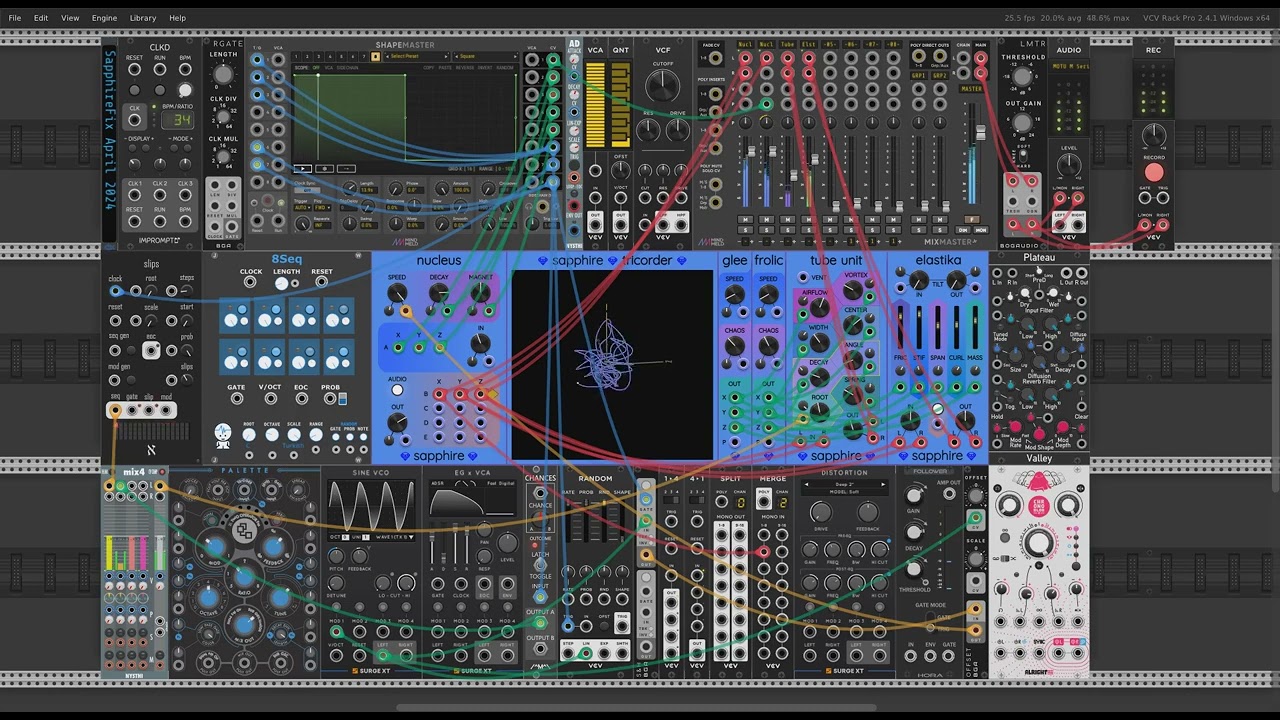Click the QNT OFST knob
Viewport: 1280px width, 720px height.
(x=621, y=171)
